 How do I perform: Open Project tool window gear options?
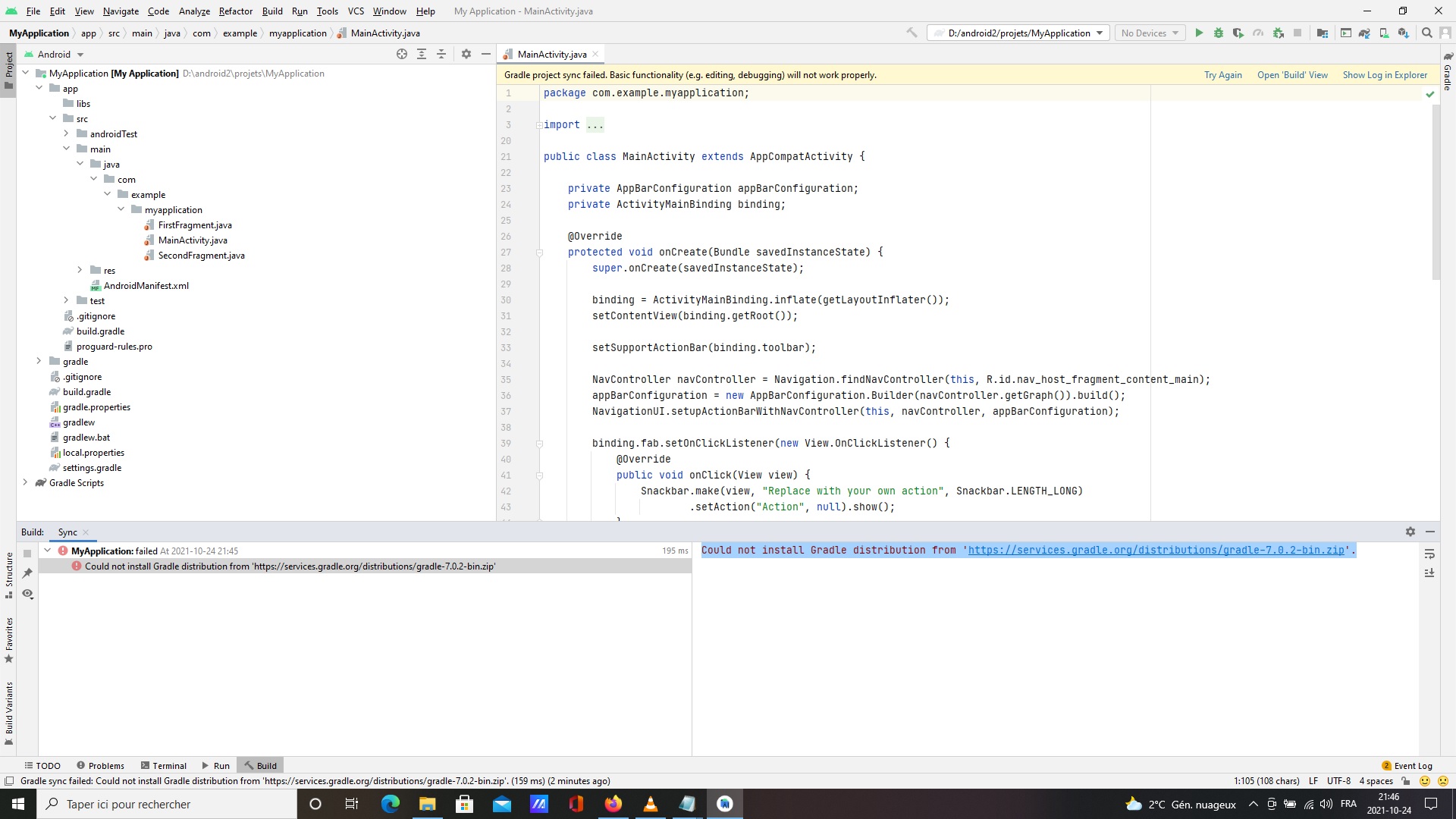pyautogui.click(x=466, y=54)
